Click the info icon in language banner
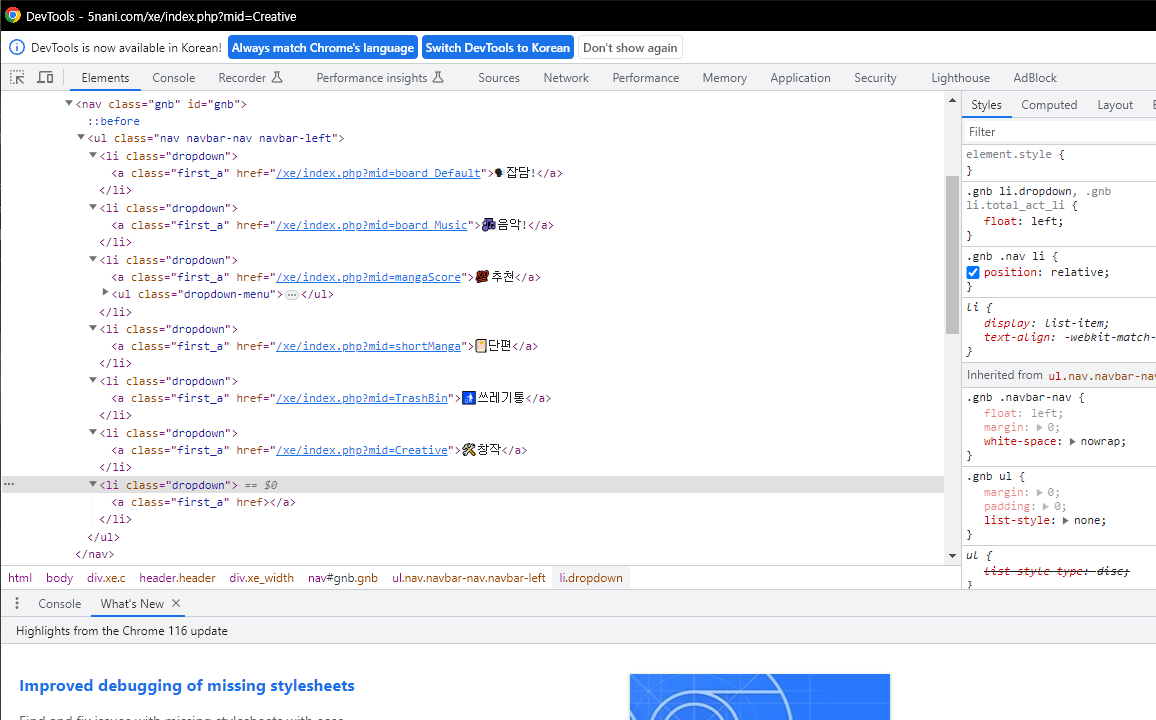Image resolution: width=1156 pixels, height=720 pixels. (x=16, y=47)
